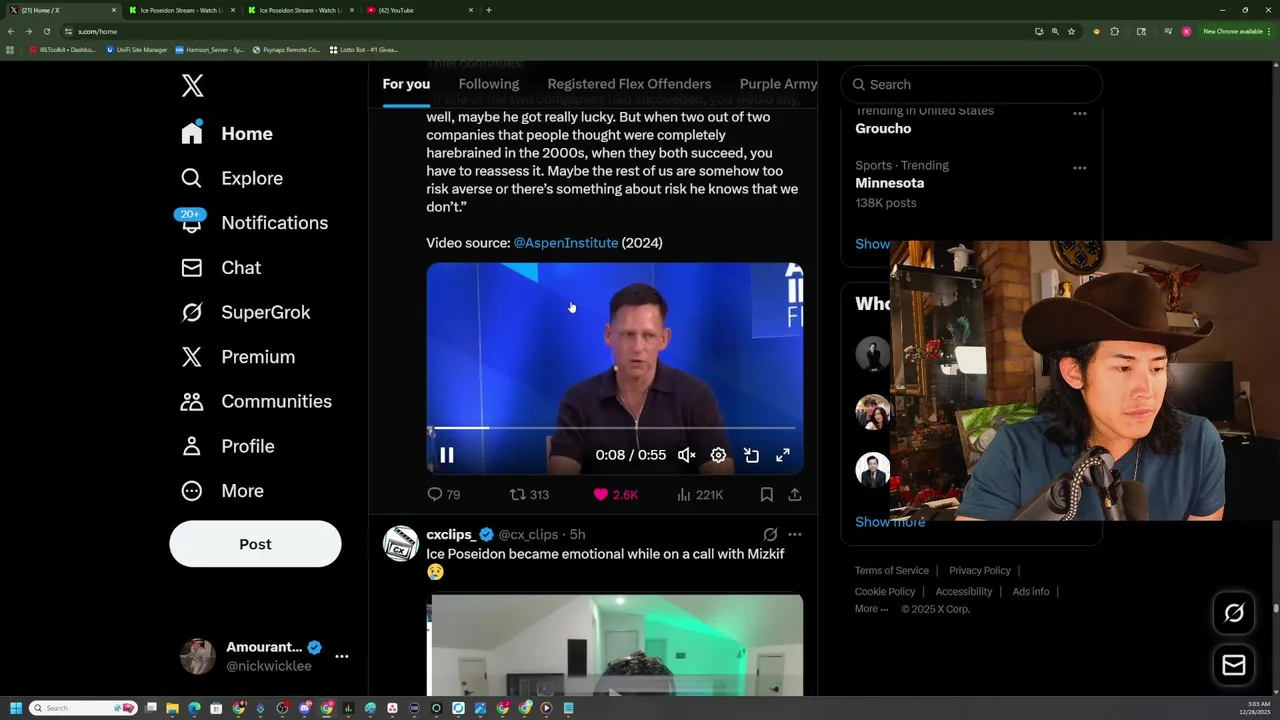
Task: Open the Windows Start menu
Action: pos(15,708)
